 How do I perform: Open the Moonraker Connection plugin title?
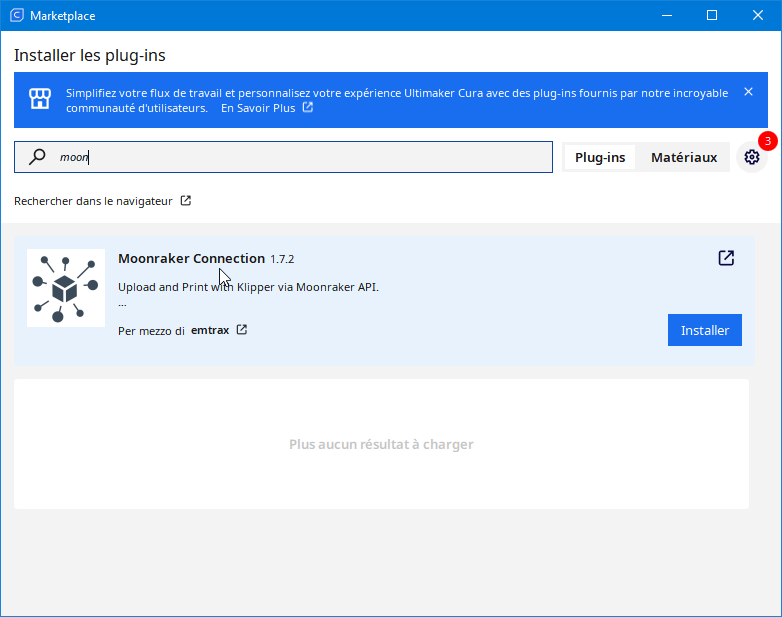(192, 258)
